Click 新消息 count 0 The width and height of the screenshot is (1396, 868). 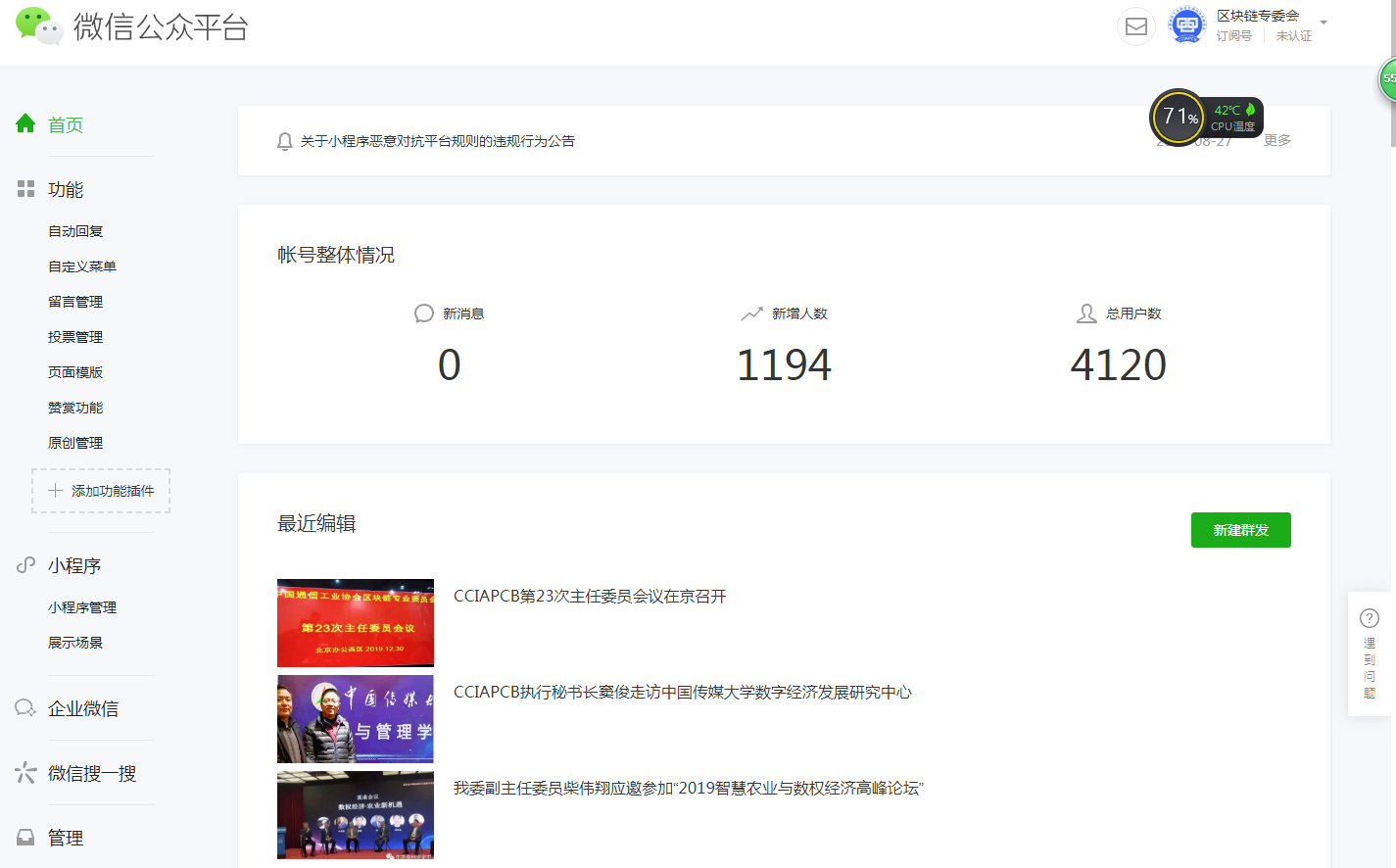(450, 364)
